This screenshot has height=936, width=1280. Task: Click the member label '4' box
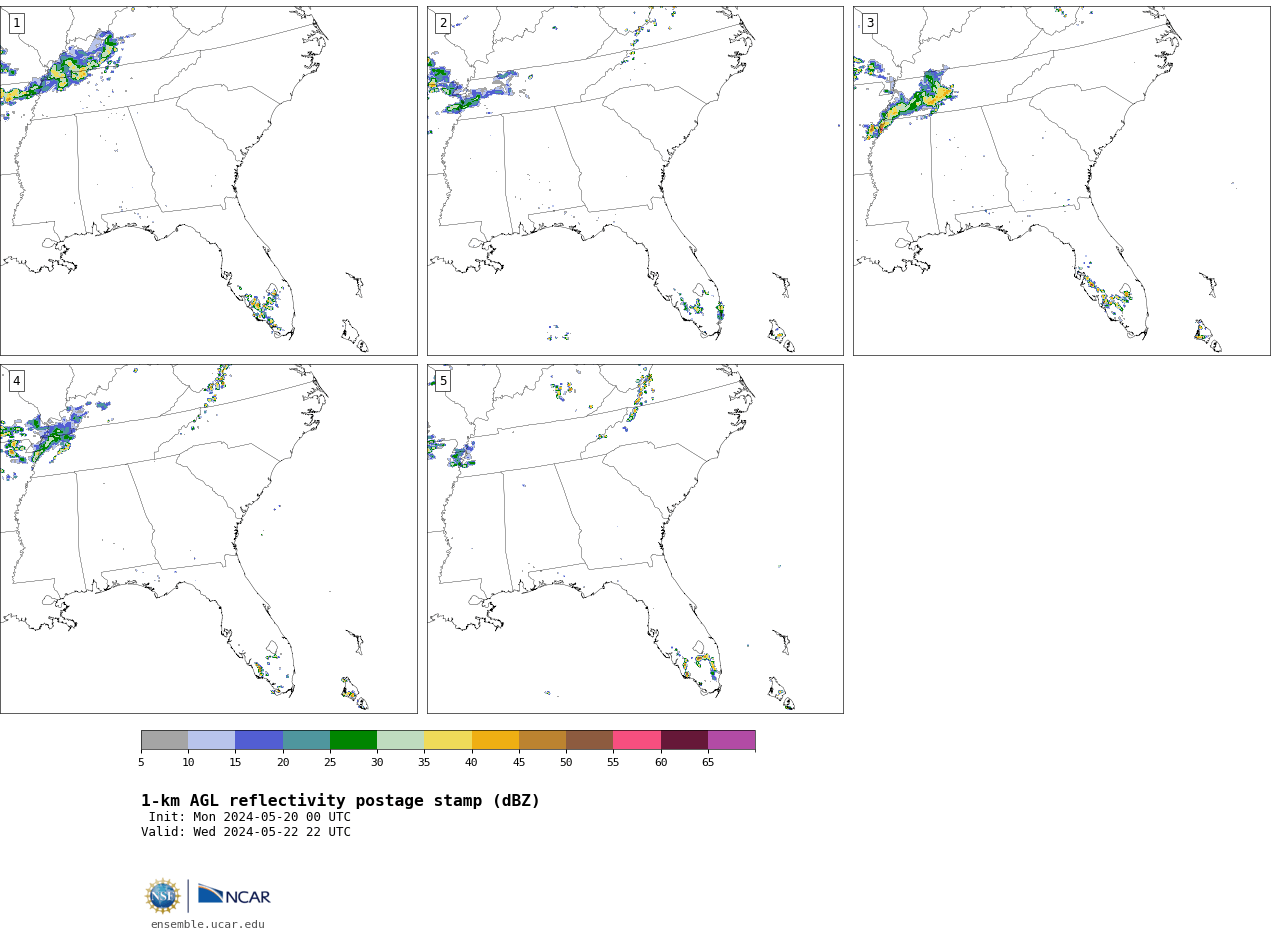click(x=16, y=381)
